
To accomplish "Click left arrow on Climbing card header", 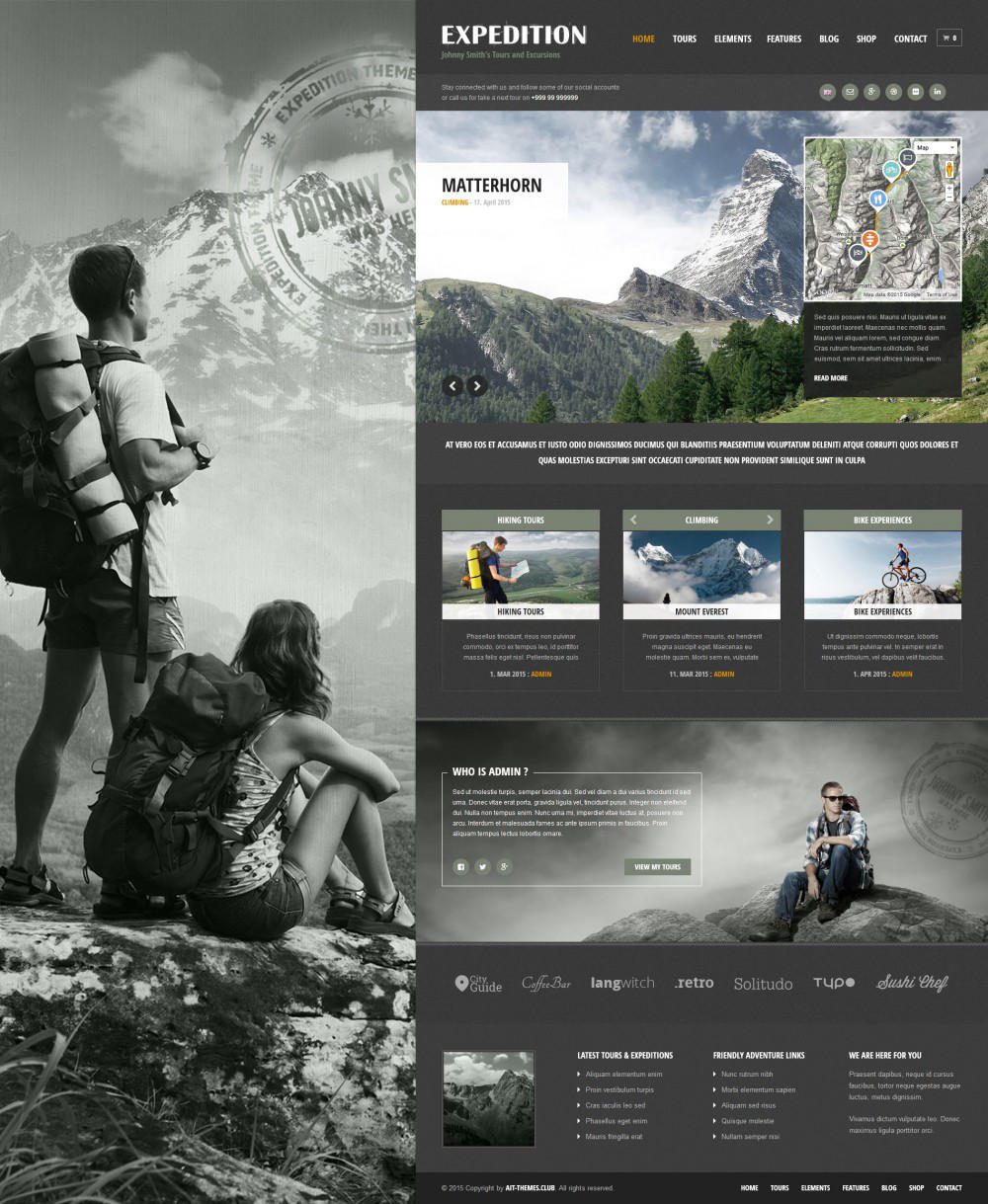I will (x=634, y=520).
